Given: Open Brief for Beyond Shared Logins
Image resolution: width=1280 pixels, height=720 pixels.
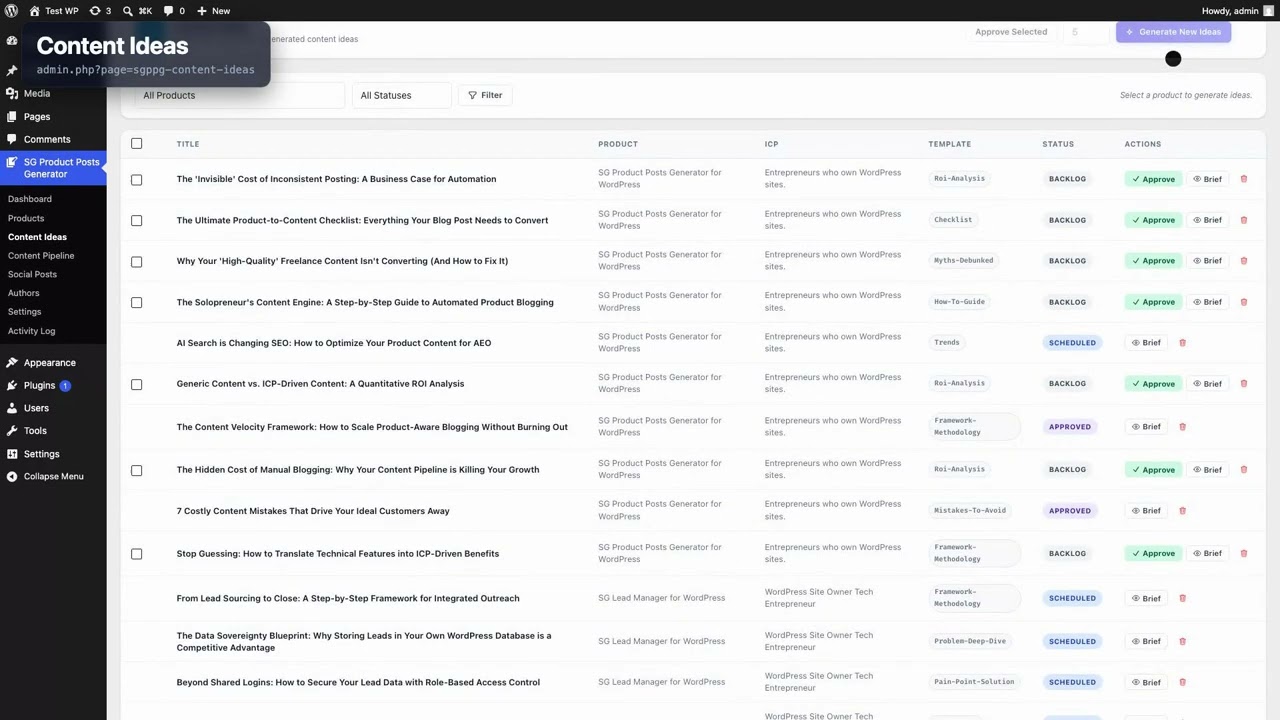Looking at the screenshot, I should [x=1146, y=682].
